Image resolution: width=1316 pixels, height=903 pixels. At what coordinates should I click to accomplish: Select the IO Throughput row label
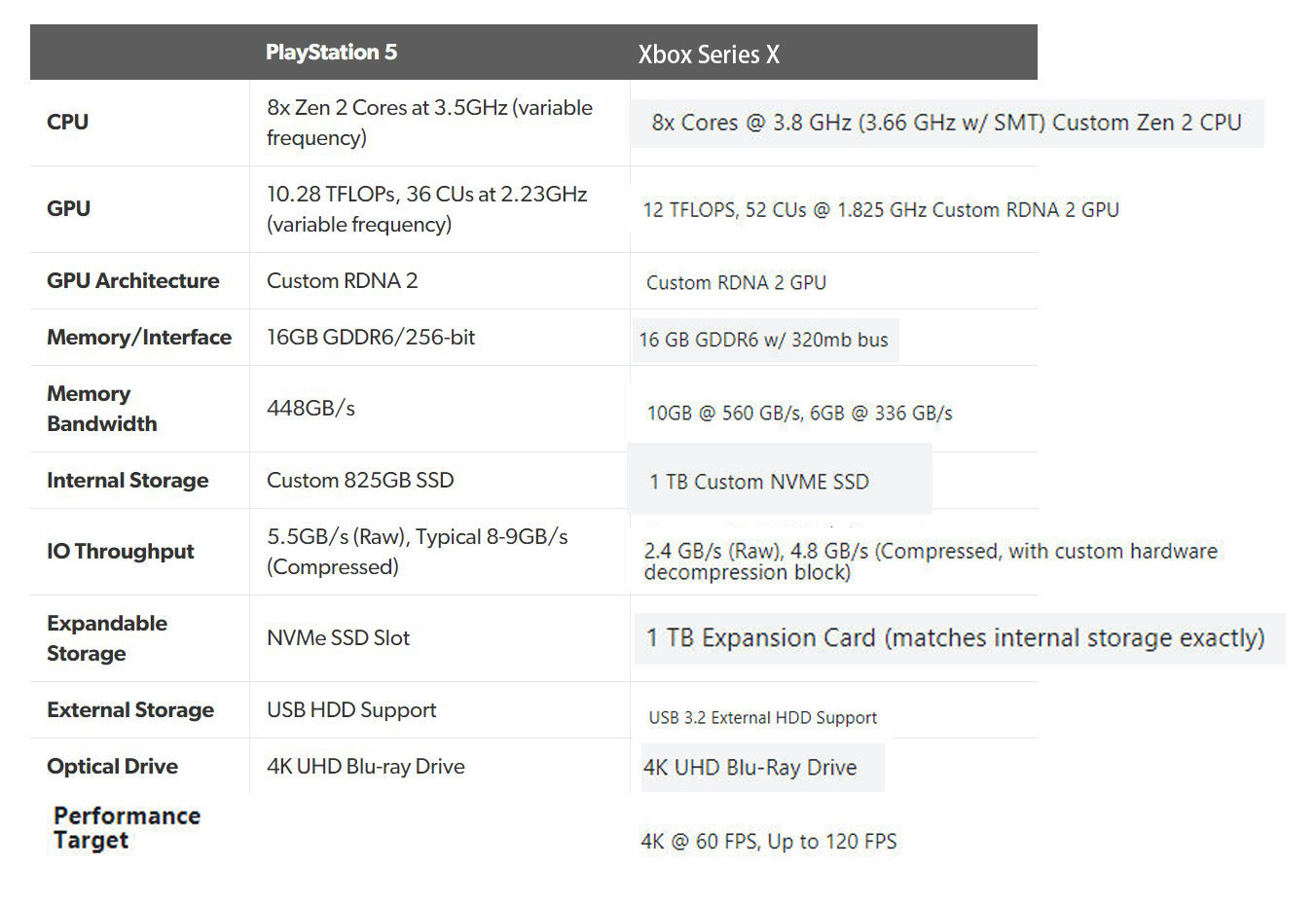point(120,551)
